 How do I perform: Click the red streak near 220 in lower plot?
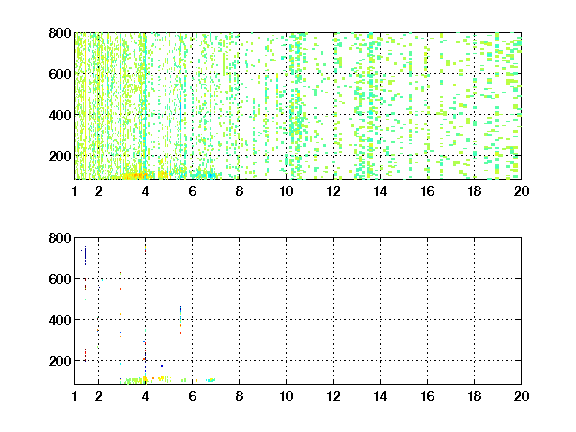[85, 354]
